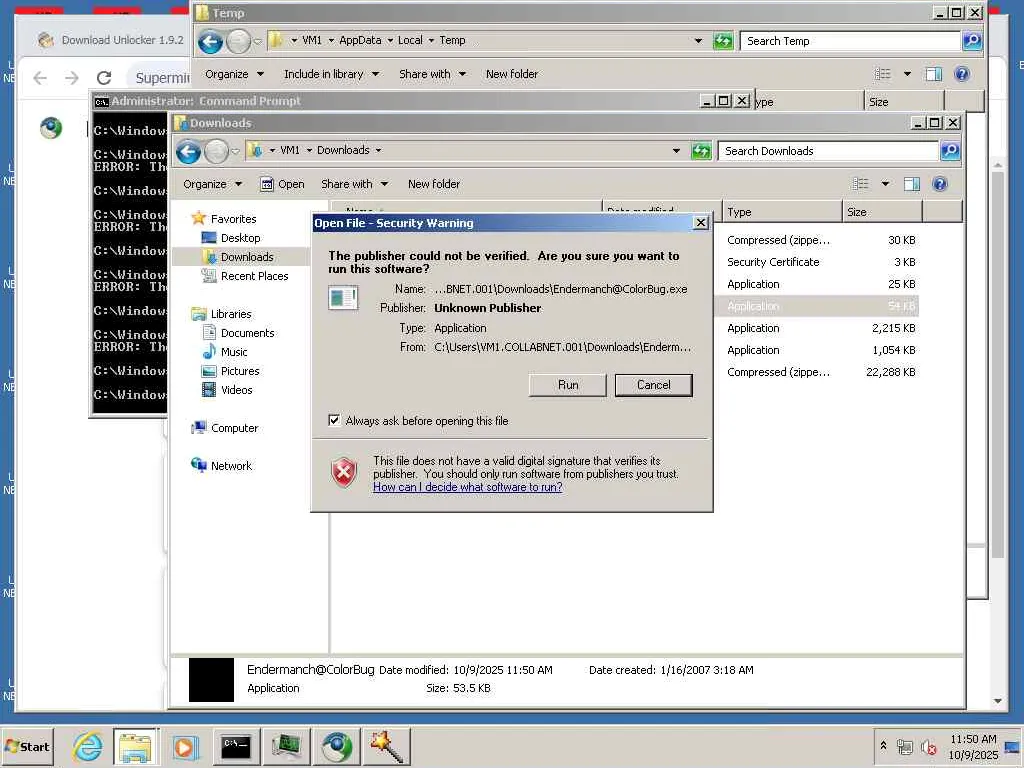Click search magnifier in Downloads window
The height and width of the screenshot is (768, 1024).
[x=950, y=151]
